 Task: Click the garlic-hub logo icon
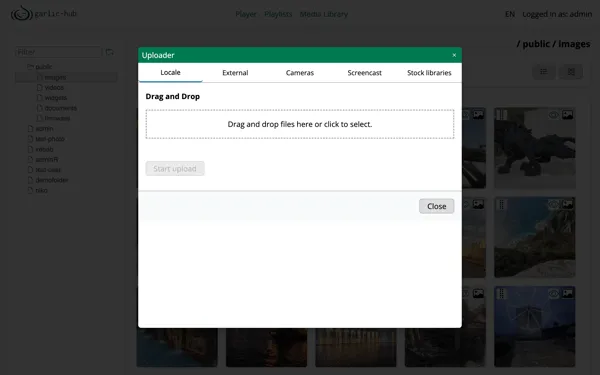[21, 14]
